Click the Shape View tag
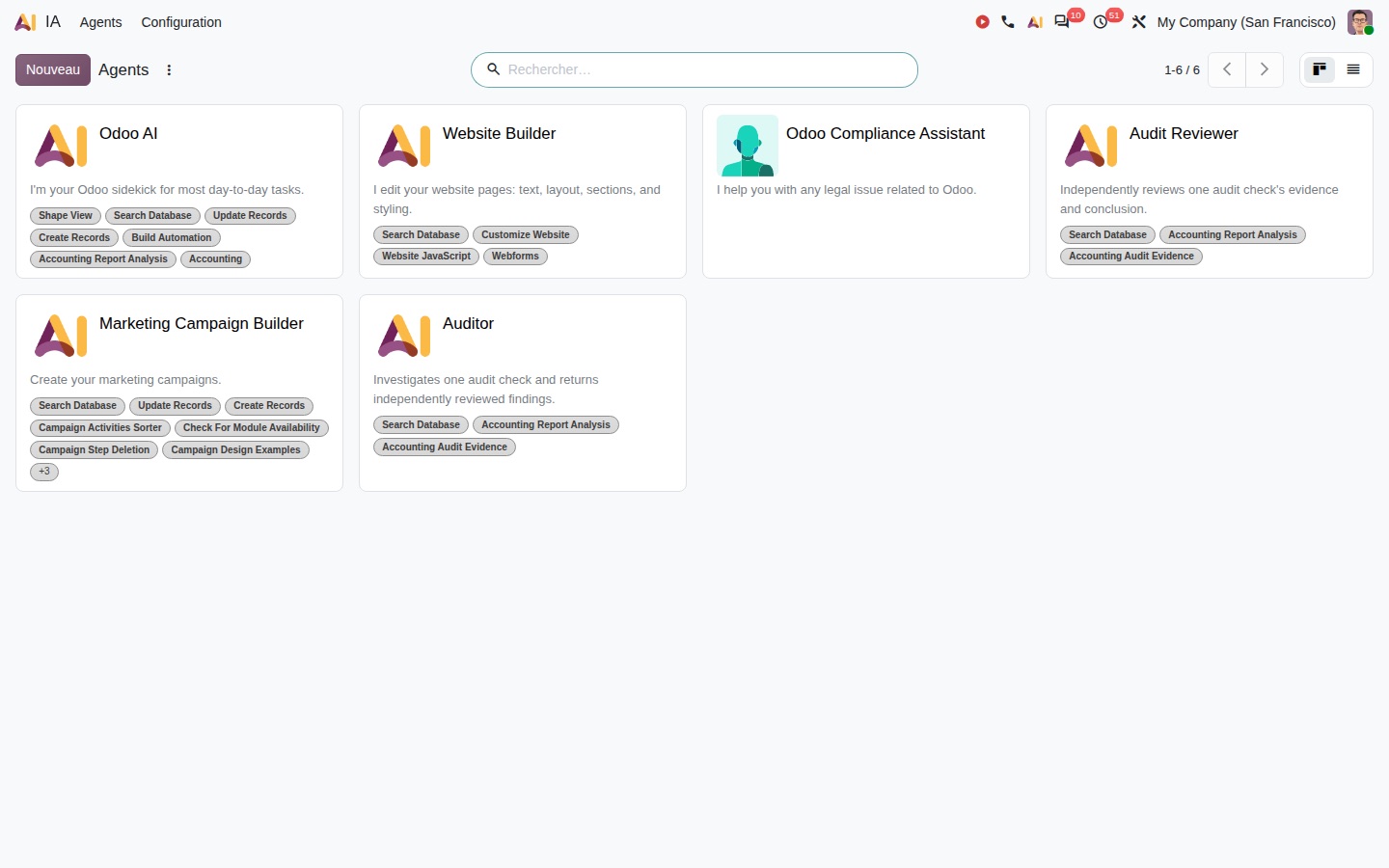The width and height of the screenshot is (1389, 868). pos(66,216)
